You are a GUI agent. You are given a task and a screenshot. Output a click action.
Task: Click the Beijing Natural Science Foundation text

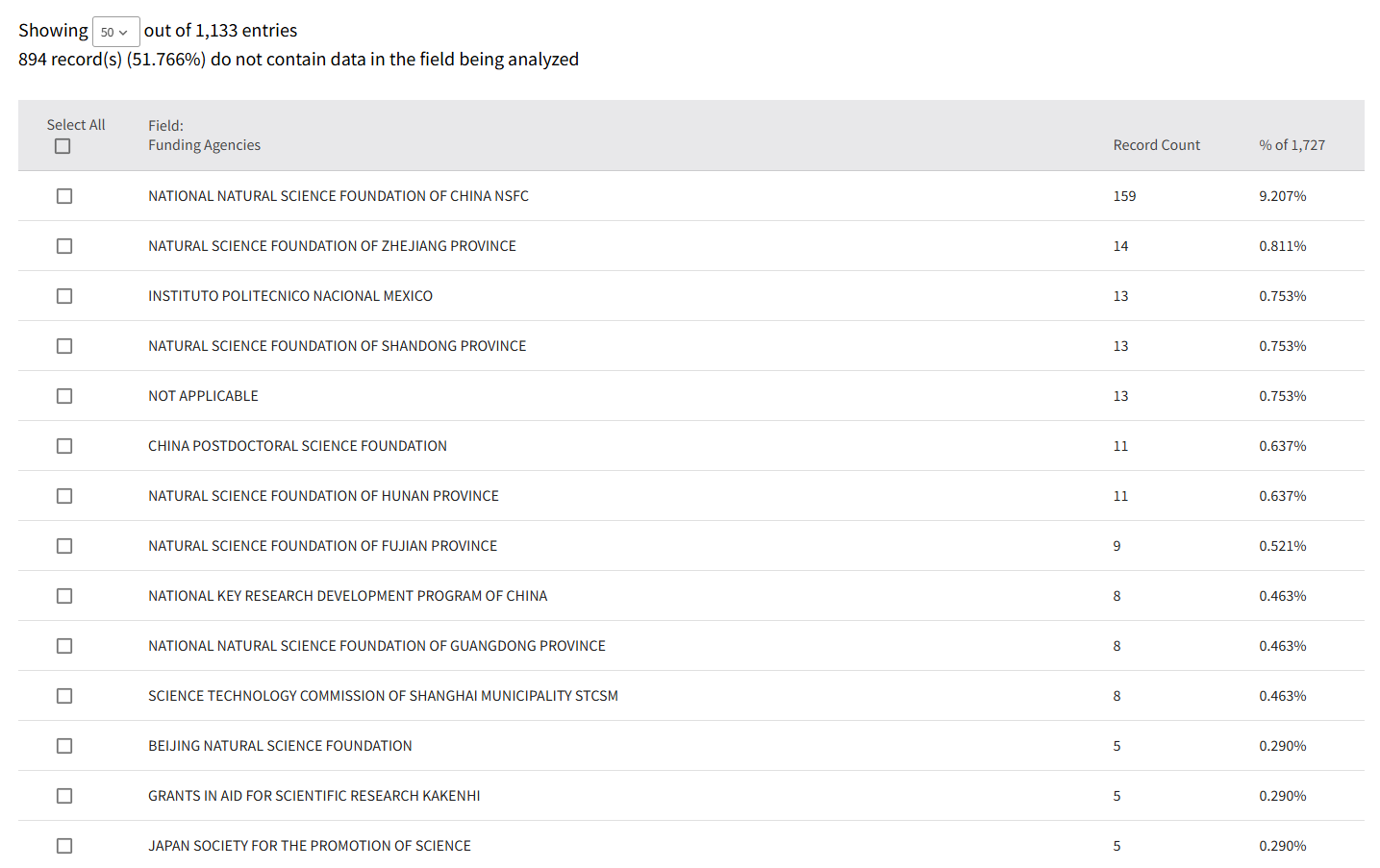280,746
